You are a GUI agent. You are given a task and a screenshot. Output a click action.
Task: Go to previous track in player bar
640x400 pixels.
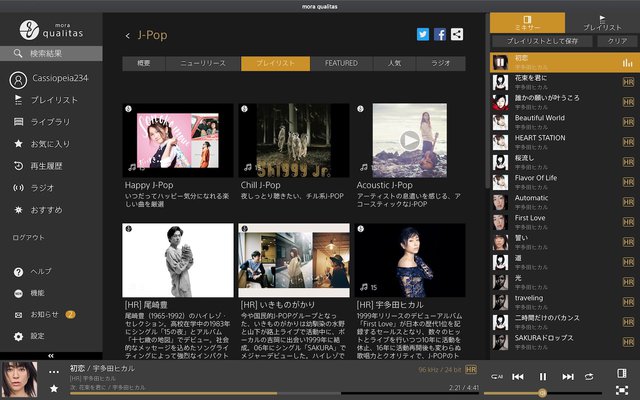click(518, 376)
